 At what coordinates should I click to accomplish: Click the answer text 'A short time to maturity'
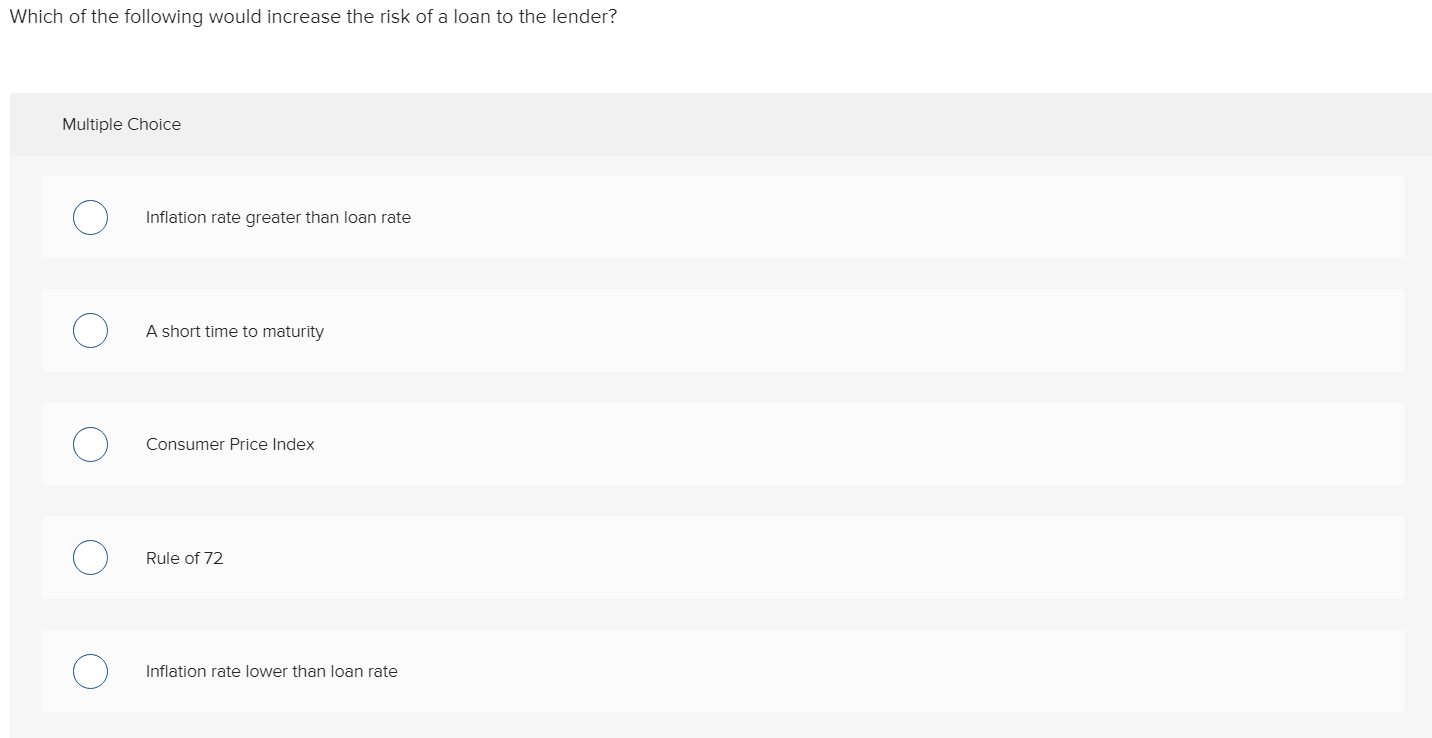pyautogui.click(x=235, y=331)
